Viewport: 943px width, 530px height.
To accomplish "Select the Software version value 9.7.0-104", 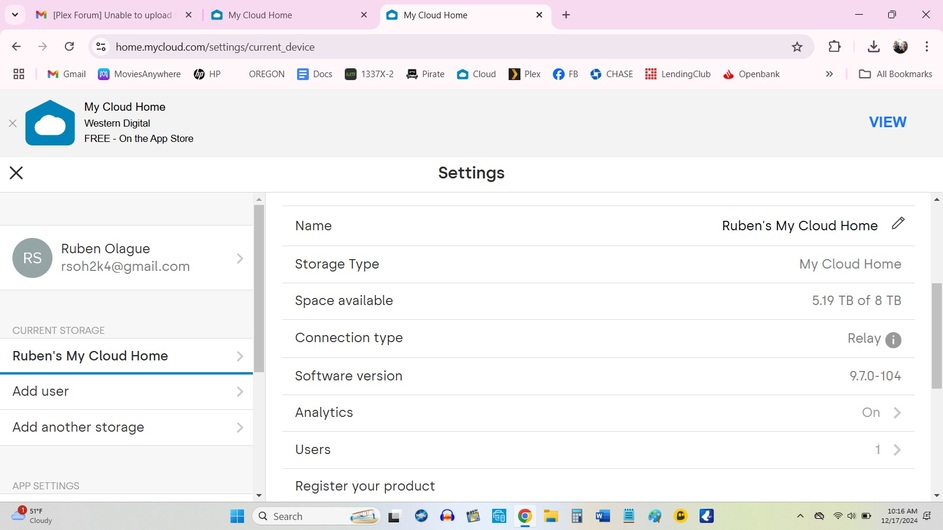I will [875, 376].
